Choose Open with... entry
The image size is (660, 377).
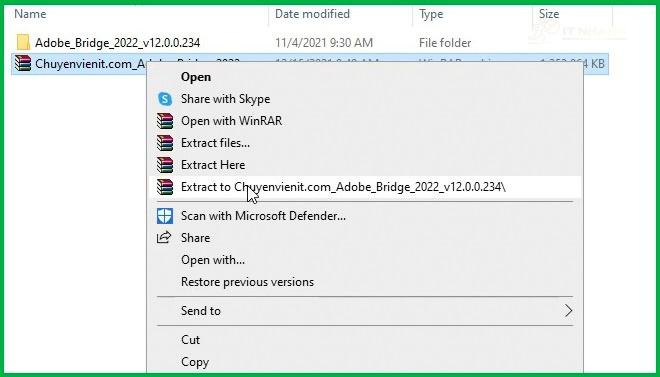point(213,260)
